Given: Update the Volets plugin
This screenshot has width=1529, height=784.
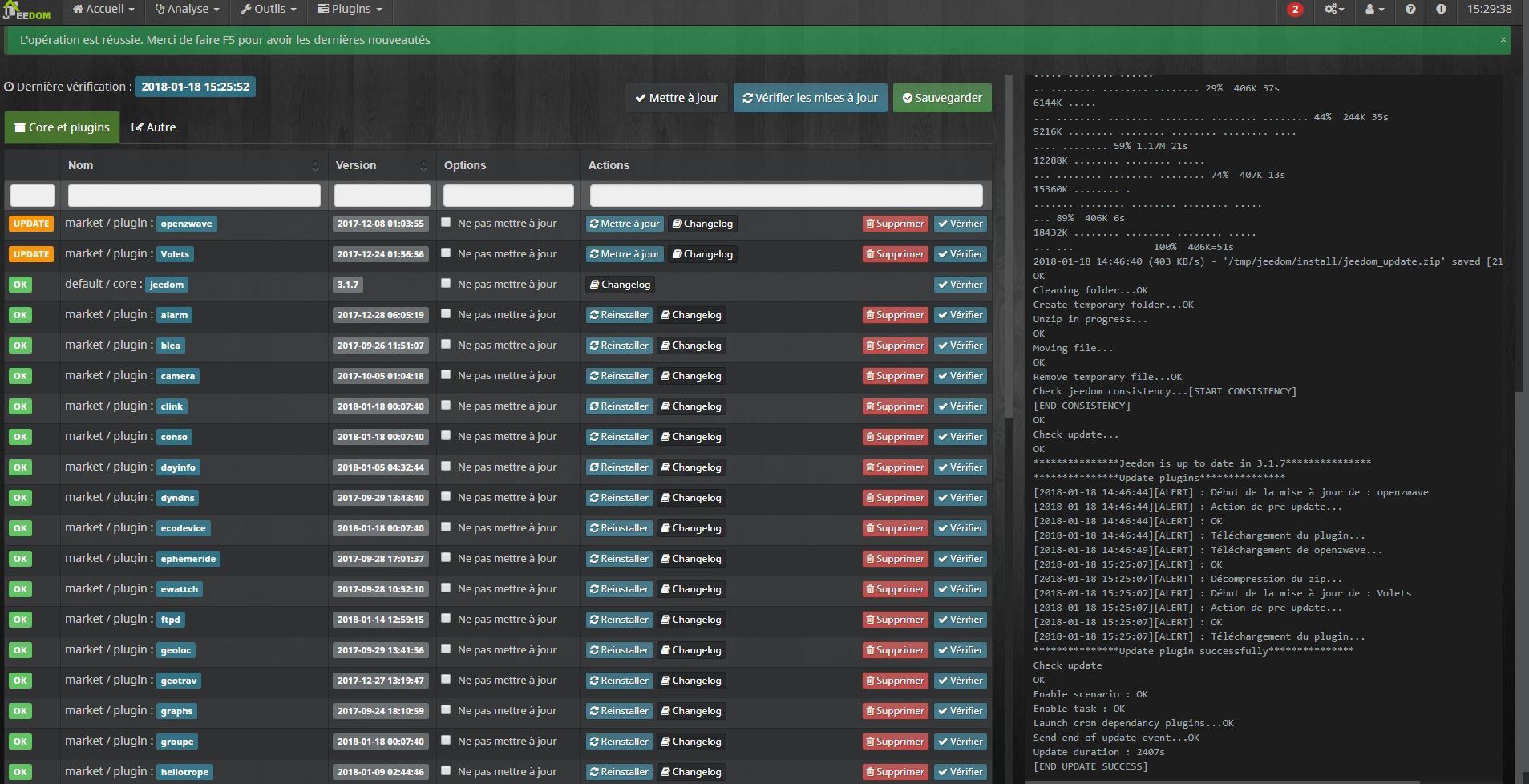Looking at the screenshot, I should [625, 254].
